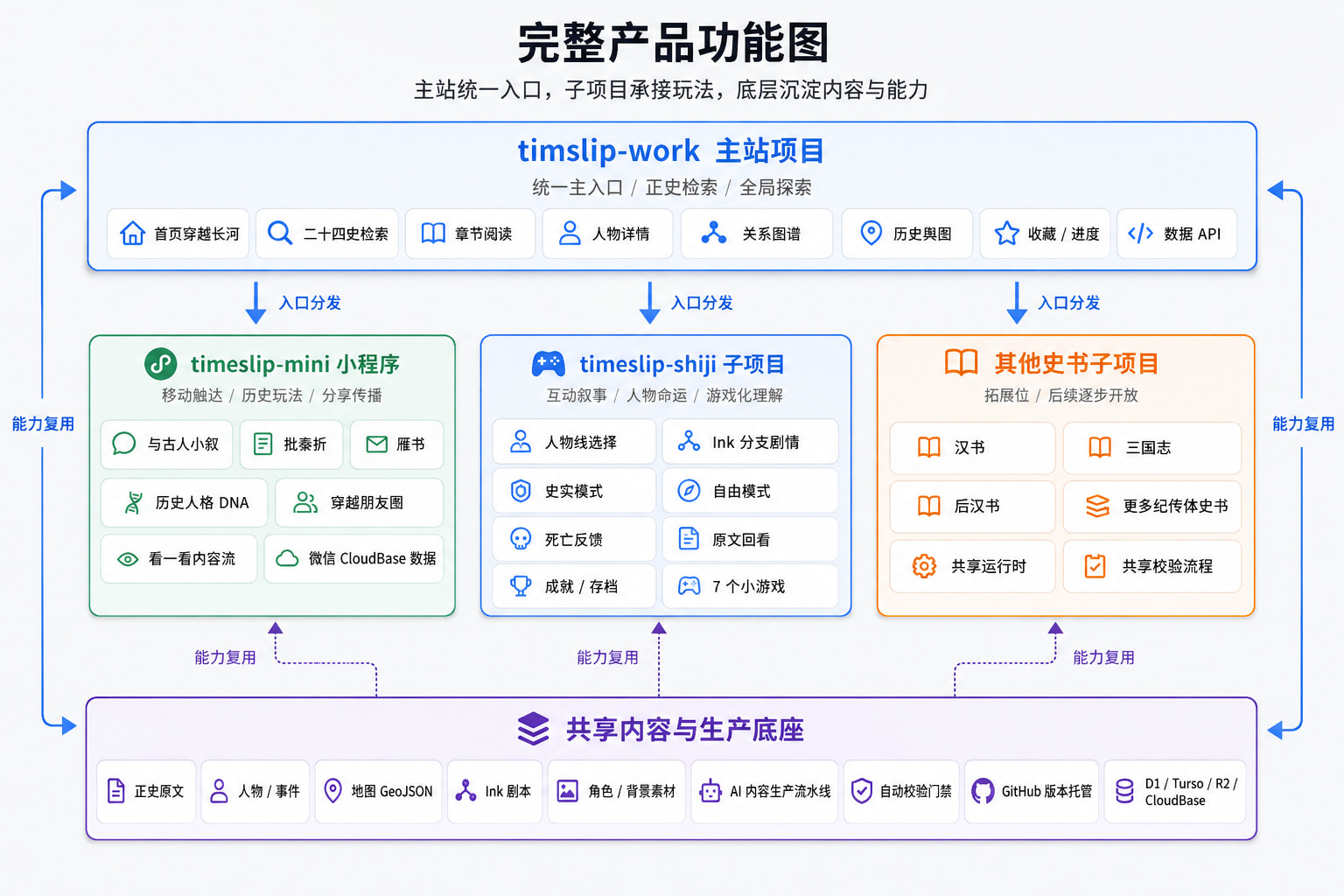Select the 地图 GeoJSON card

(x=378, y=791)
